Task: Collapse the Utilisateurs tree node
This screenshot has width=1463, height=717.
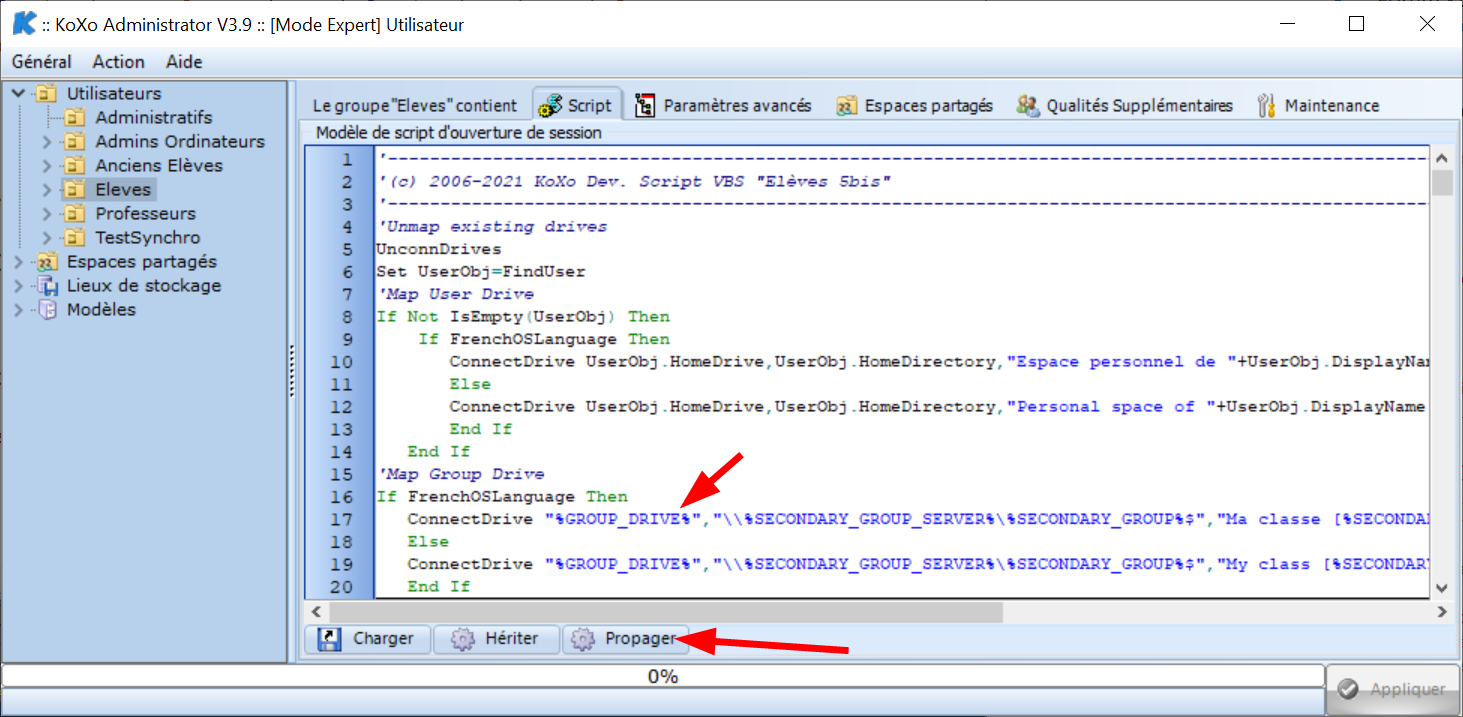Action: pos(18,93)
